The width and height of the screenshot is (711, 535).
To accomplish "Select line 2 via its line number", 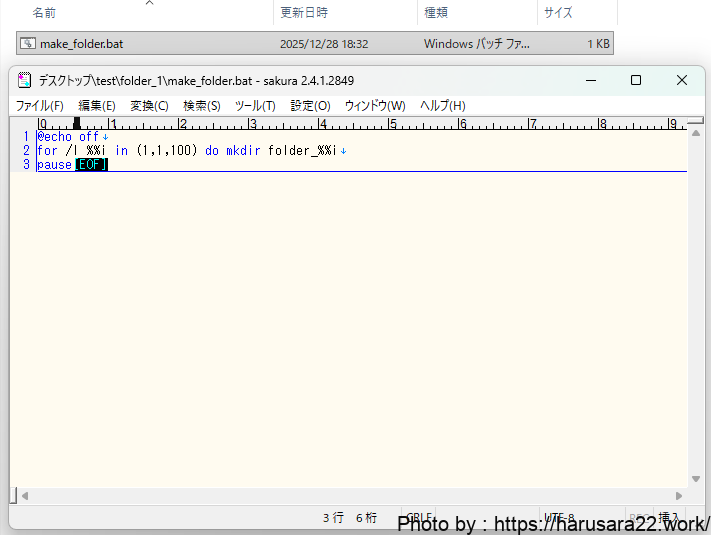I will 26,151.
